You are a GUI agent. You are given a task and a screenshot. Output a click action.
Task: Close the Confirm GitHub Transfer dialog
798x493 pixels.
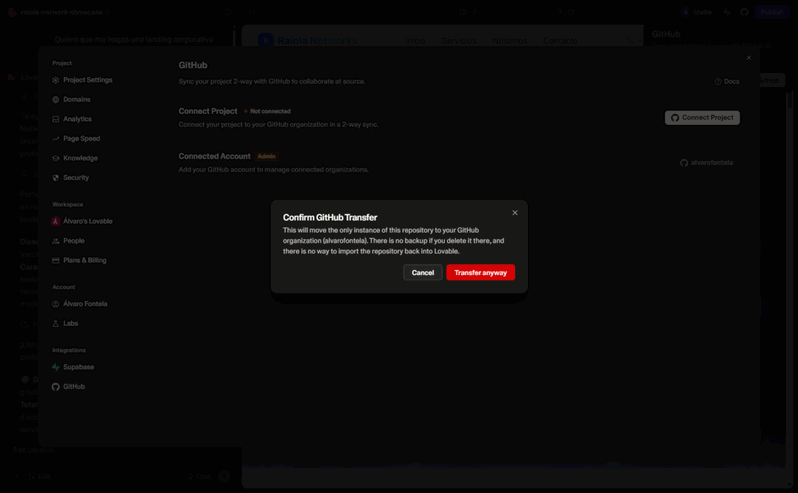pyautogui.click(x=515, y=213)
